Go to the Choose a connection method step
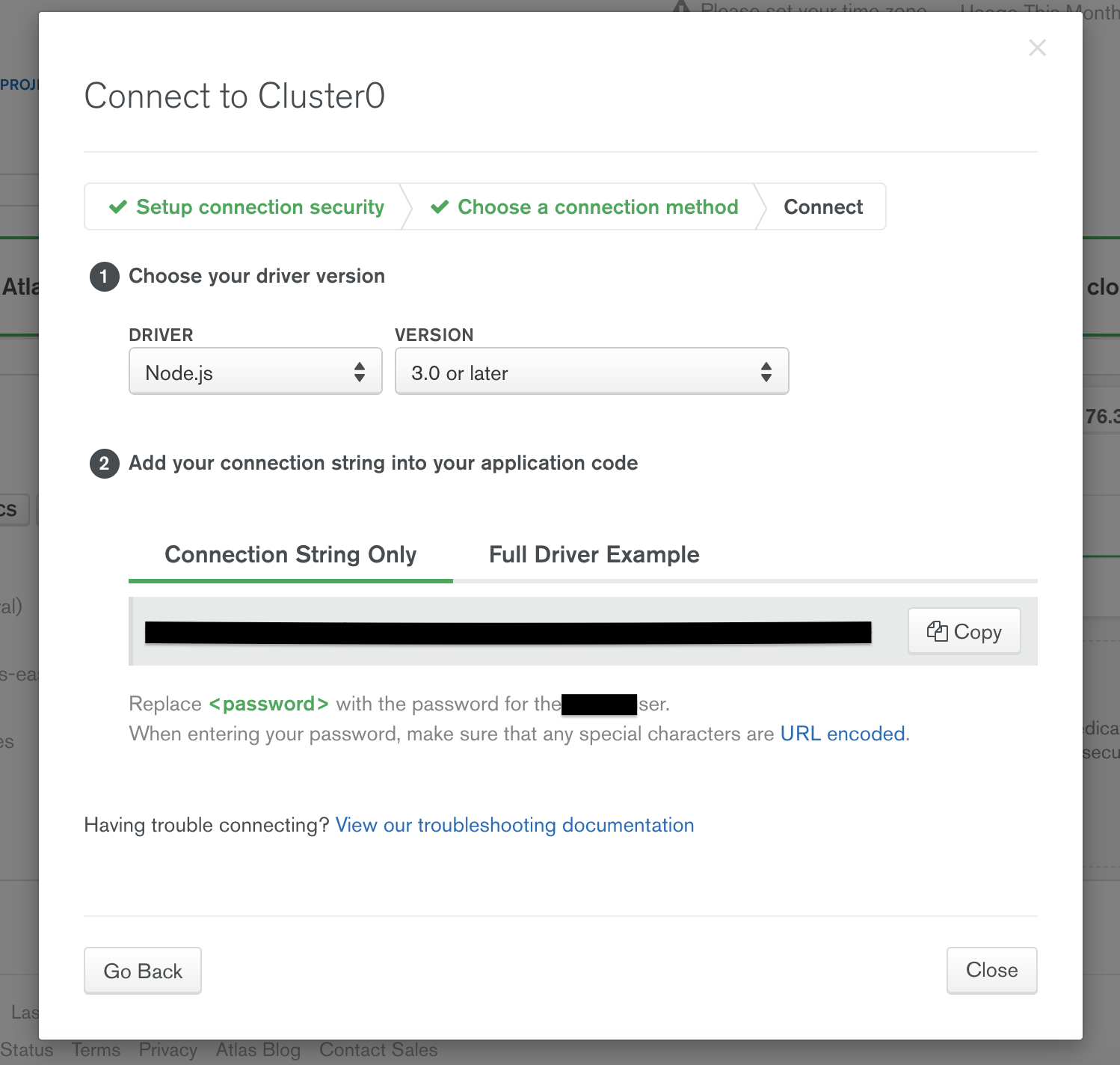This screenshot has width=1120, height=1065. point(597,207)
